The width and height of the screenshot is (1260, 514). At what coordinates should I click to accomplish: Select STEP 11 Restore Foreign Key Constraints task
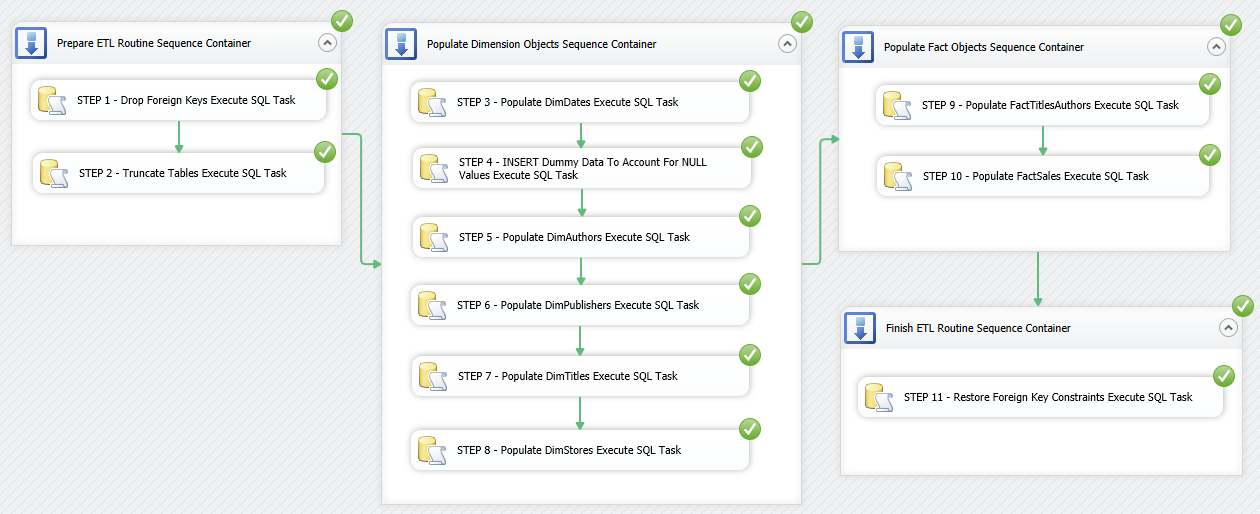[x=1041, y=398]
